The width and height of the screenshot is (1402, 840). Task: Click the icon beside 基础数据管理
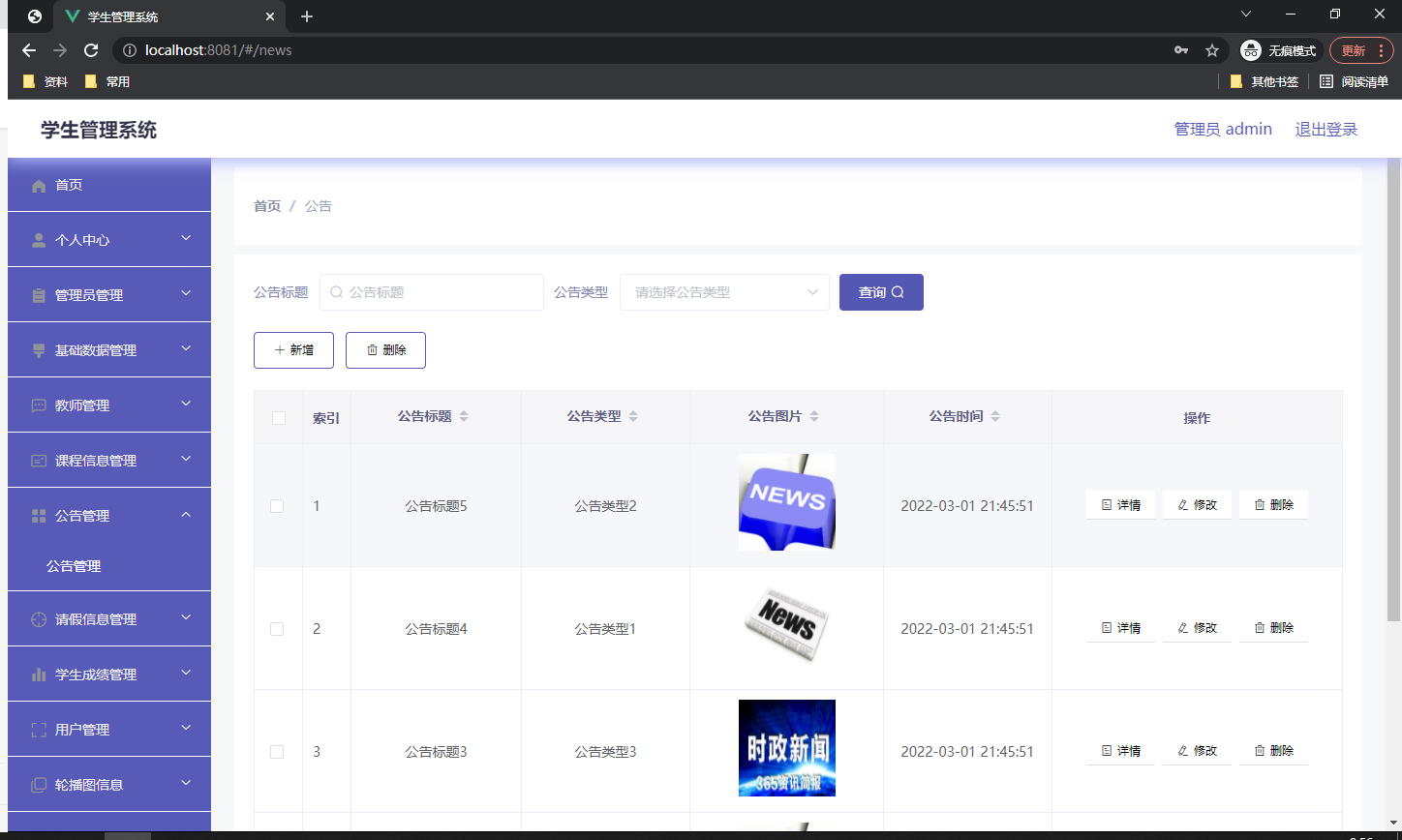pyautogui.click(x=39, y=350)
